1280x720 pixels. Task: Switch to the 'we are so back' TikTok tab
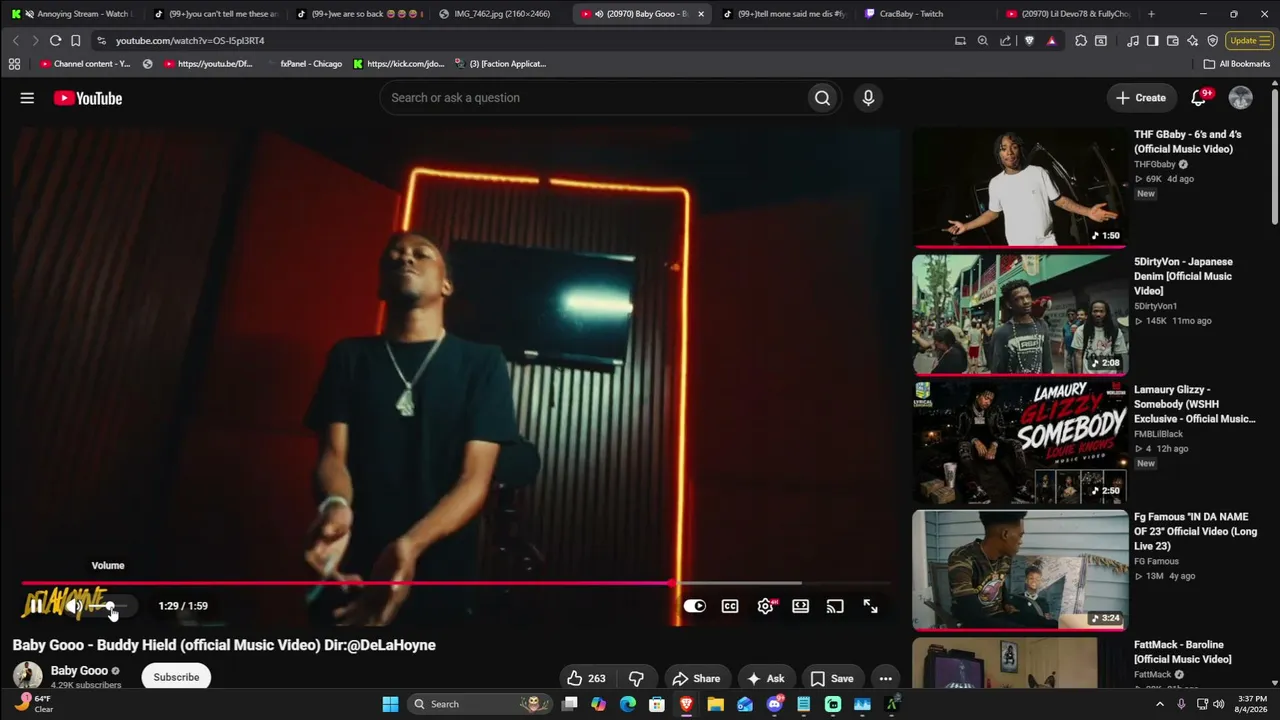click(358, 14)
